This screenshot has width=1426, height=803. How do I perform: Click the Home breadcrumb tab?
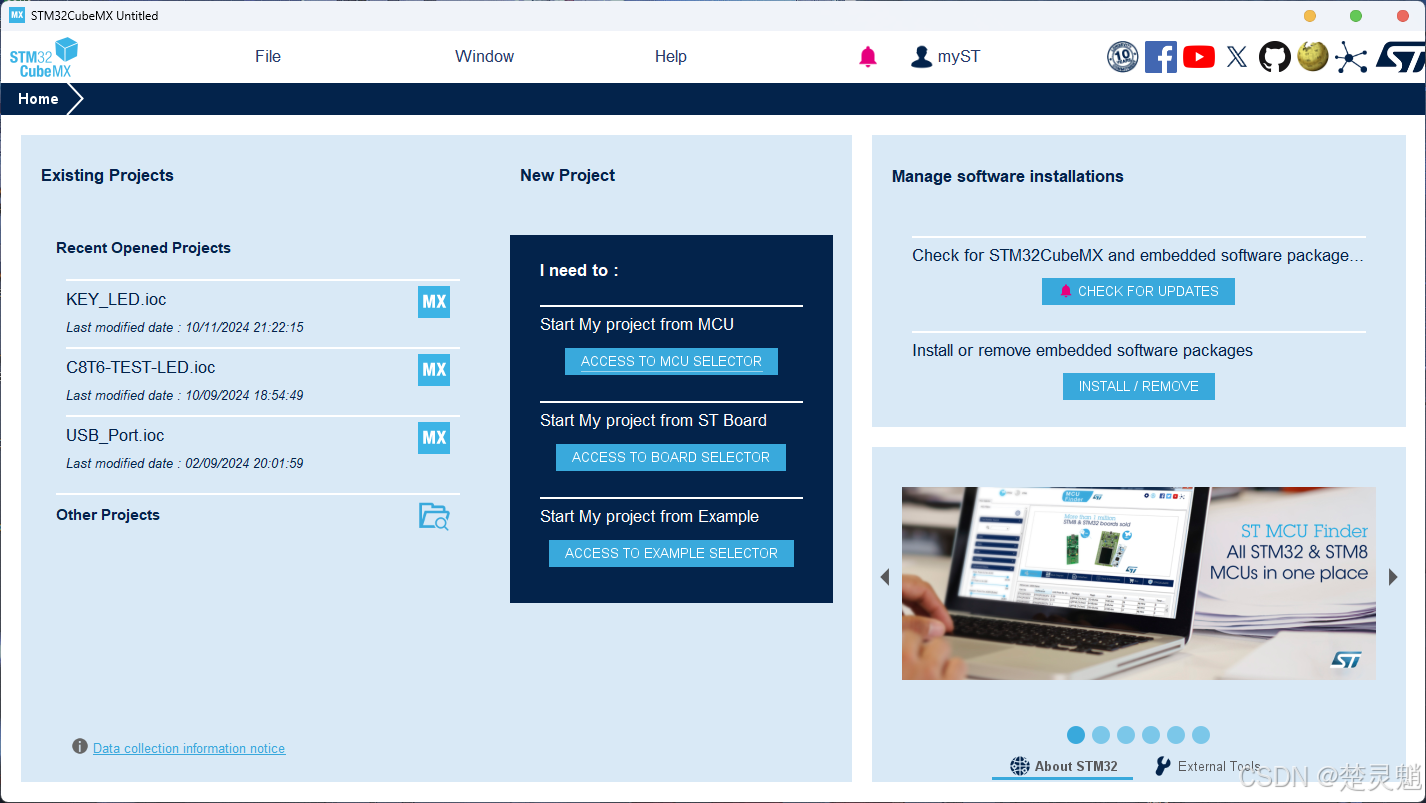(38, 99)
